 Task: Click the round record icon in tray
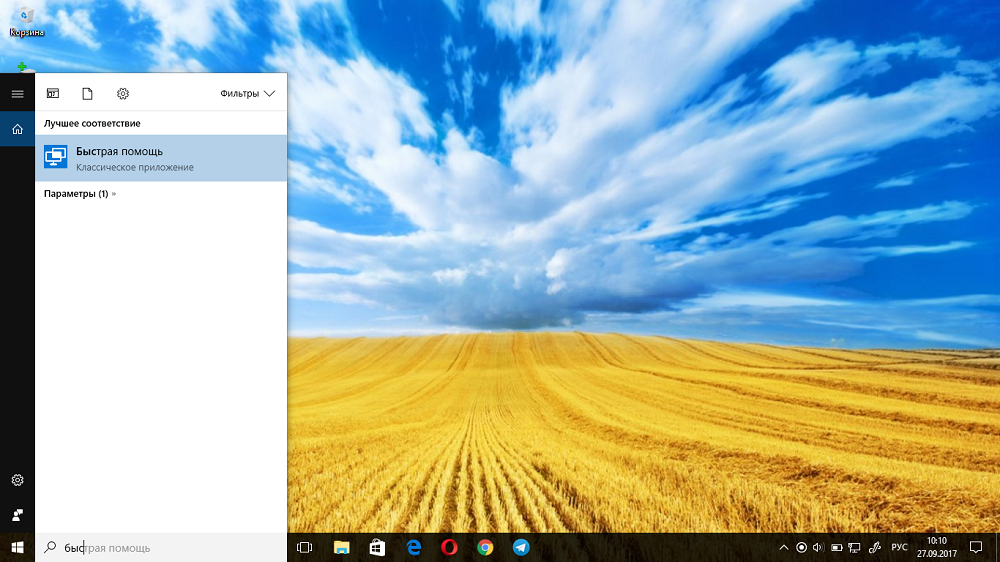802,547
